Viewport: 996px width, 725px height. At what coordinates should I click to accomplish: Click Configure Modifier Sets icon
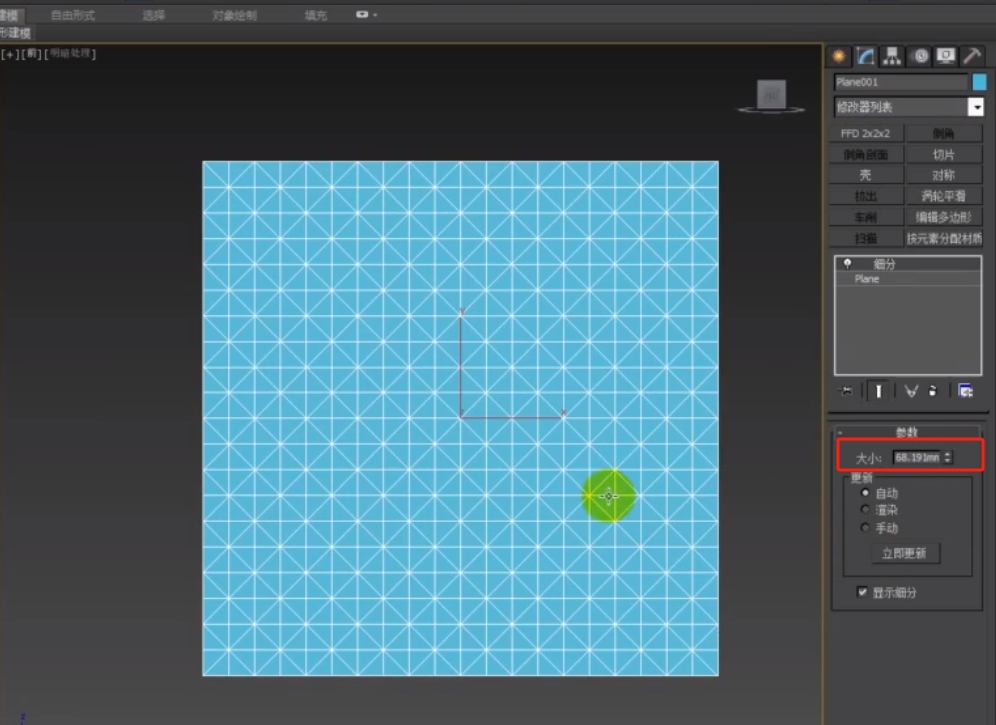click(965, 391)
